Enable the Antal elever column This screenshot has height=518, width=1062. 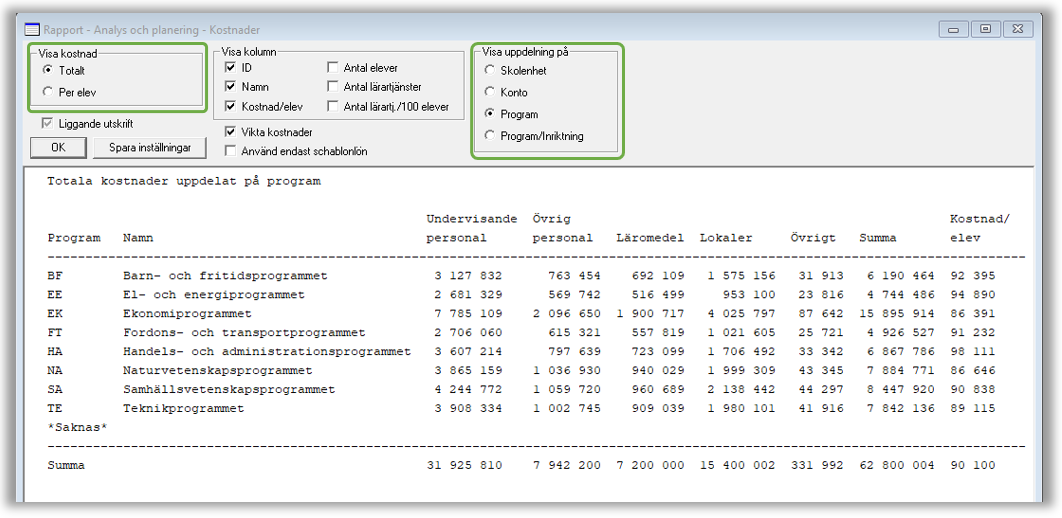tap(333, 68)
